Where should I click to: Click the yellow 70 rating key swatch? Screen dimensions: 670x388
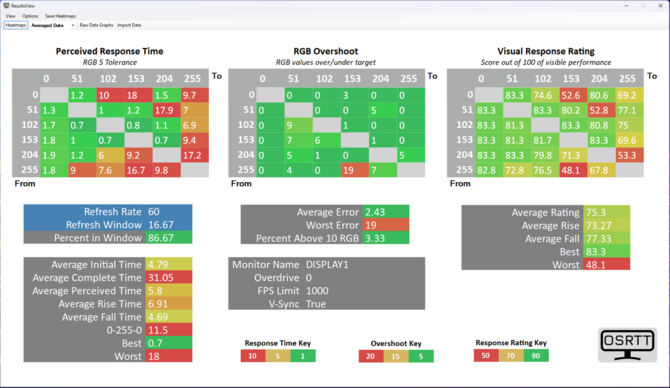click(x=511, y=356)
